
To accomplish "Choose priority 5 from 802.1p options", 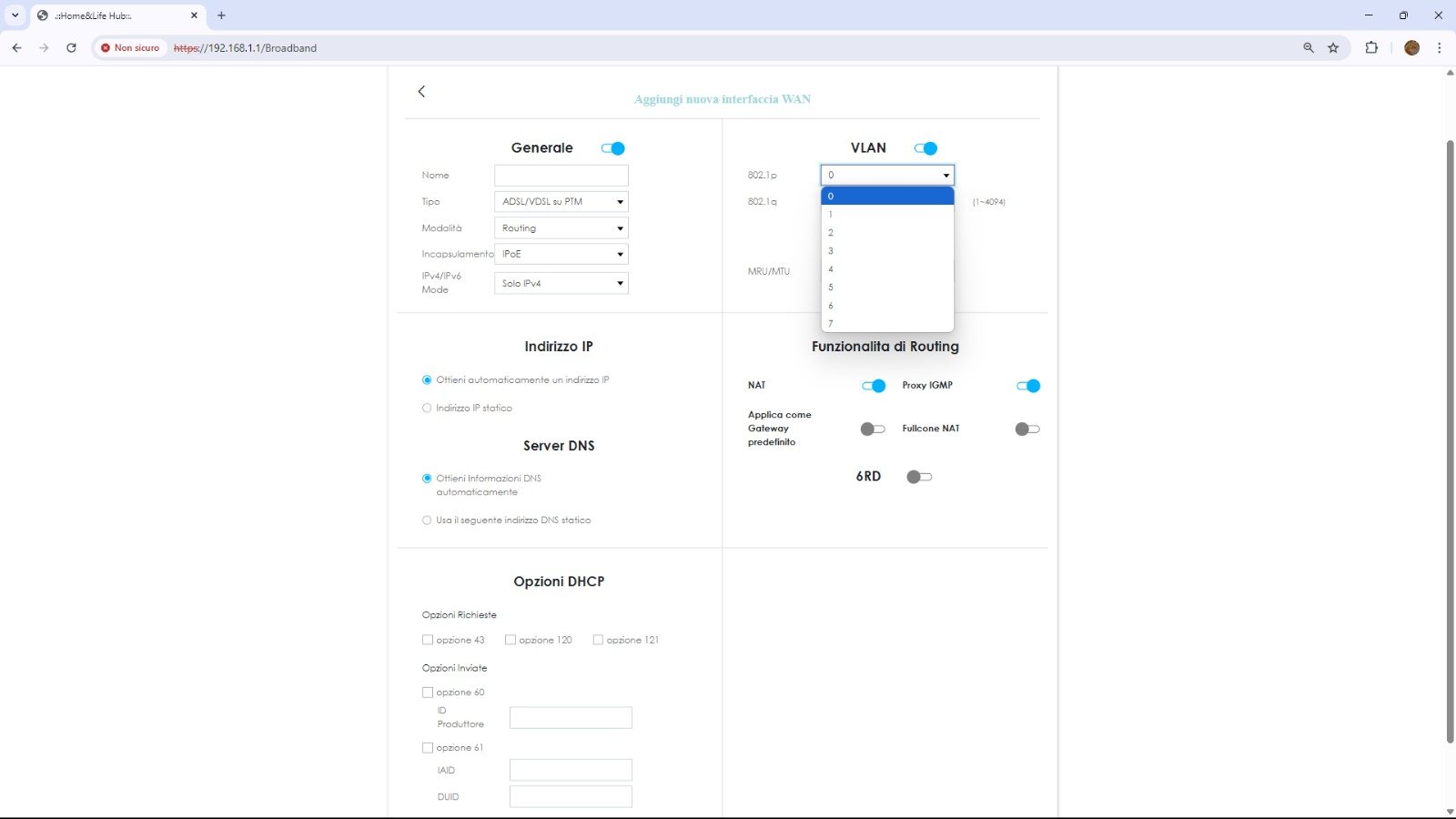I will [886, 288].
